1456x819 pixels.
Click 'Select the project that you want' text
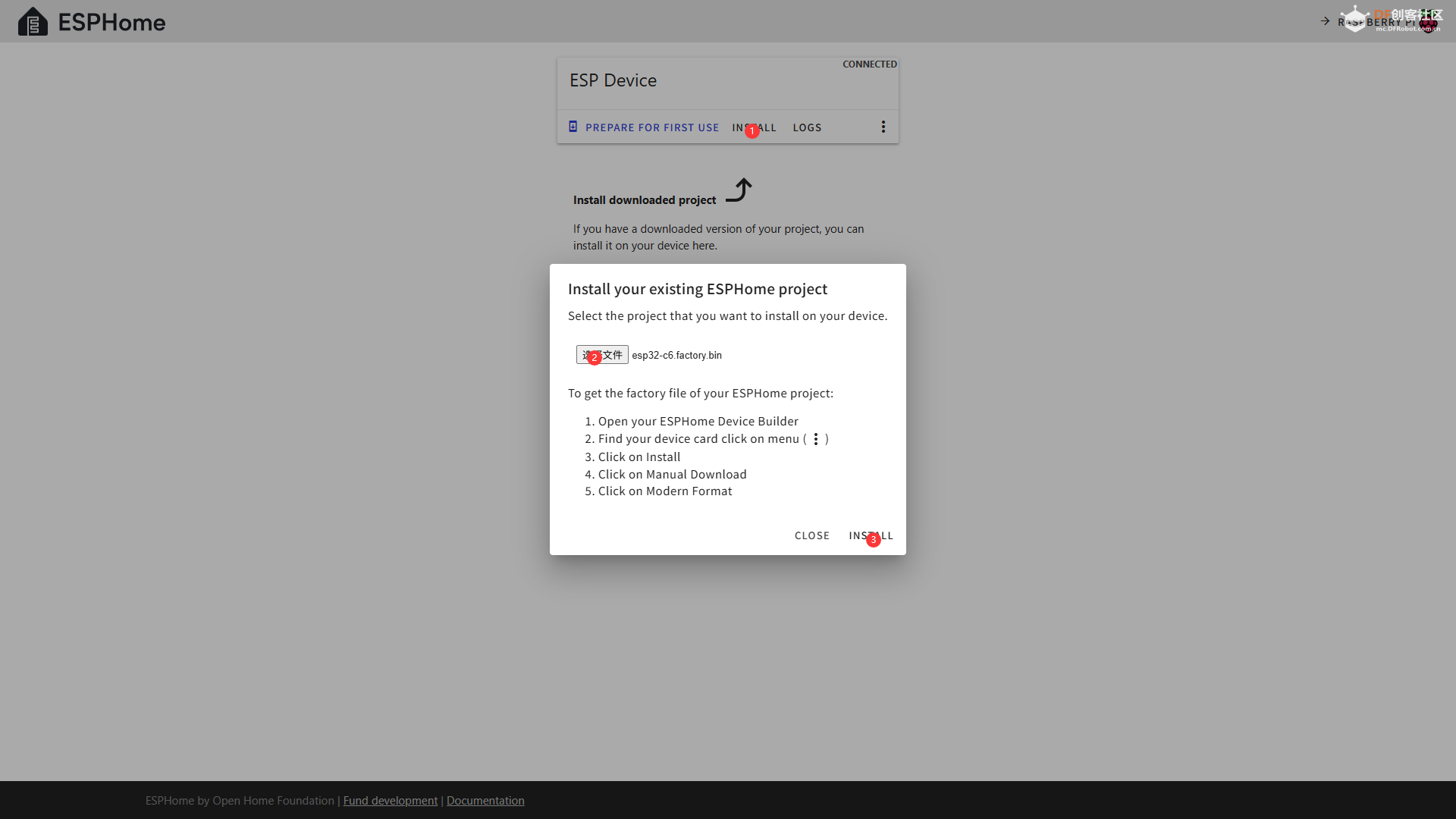click(x=728, y=316)
